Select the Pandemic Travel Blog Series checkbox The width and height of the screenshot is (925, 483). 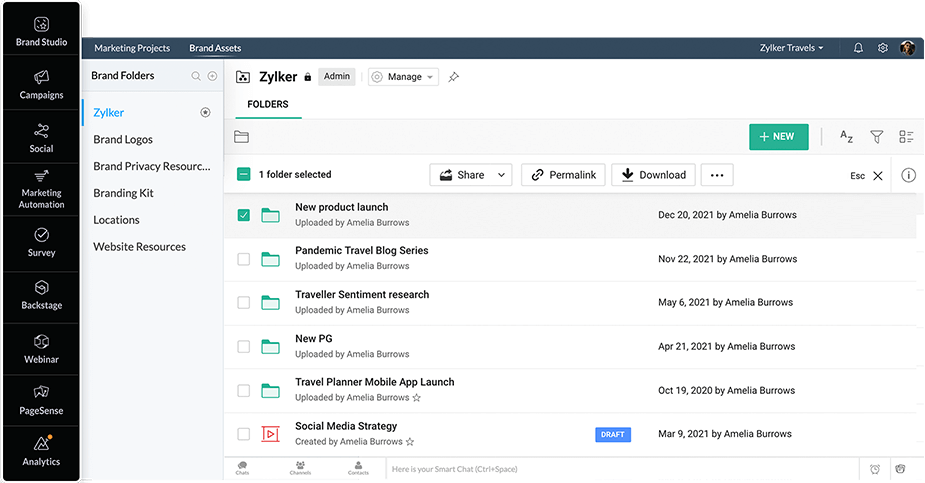244,259
